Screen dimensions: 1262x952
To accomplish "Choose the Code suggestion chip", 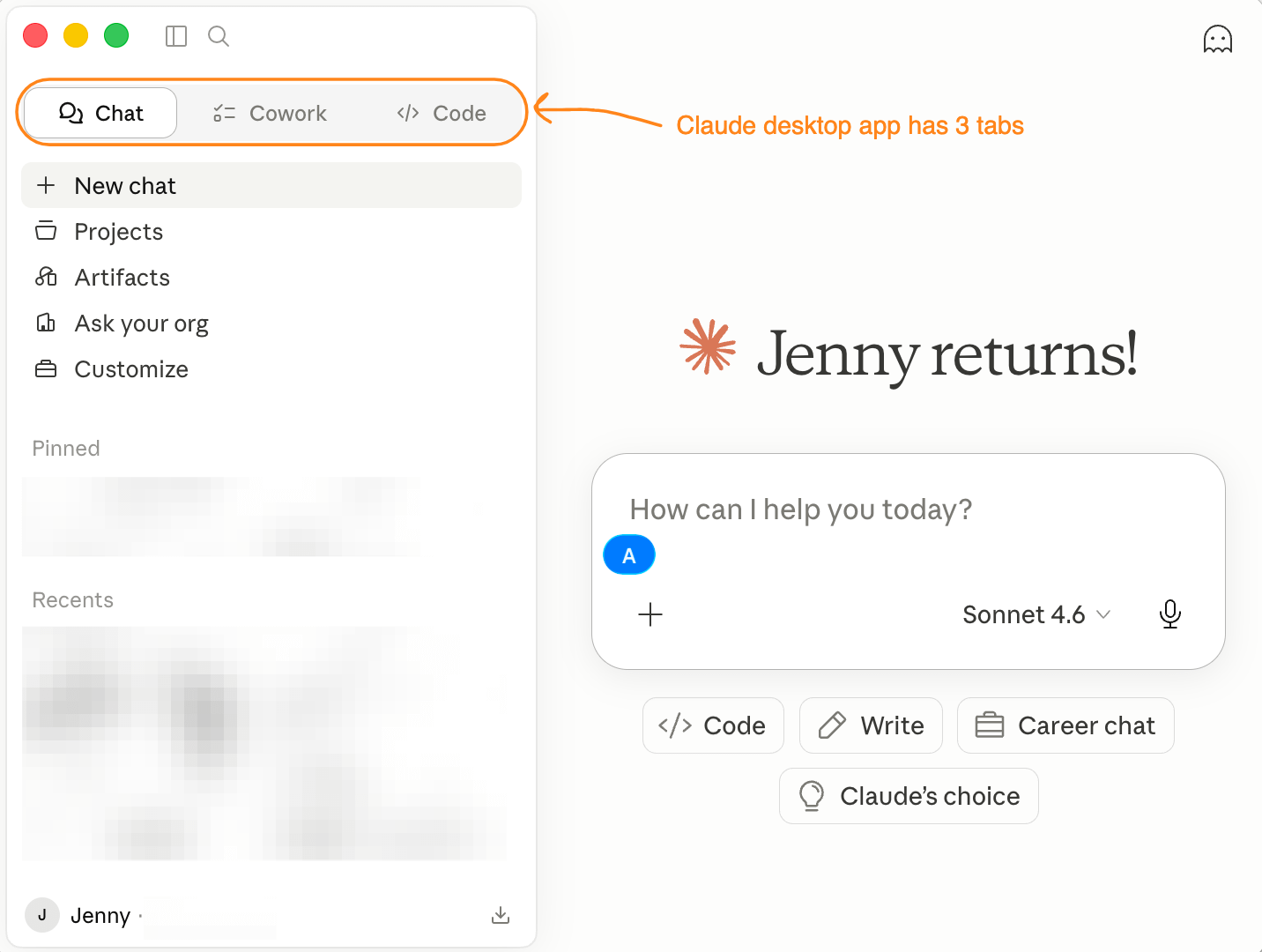I will 713,725.
